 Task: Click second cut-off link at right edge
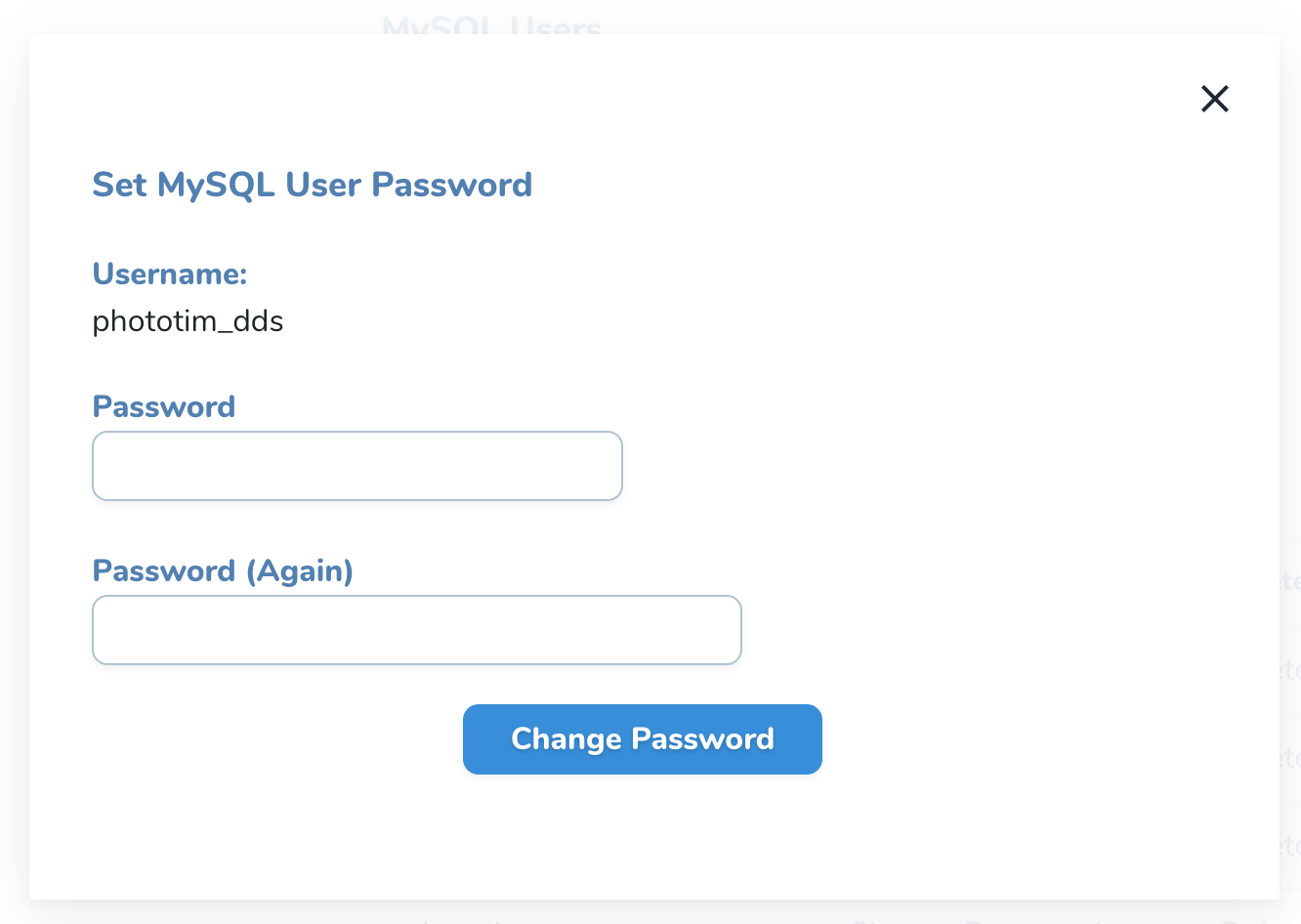[x=1290, y=670]
